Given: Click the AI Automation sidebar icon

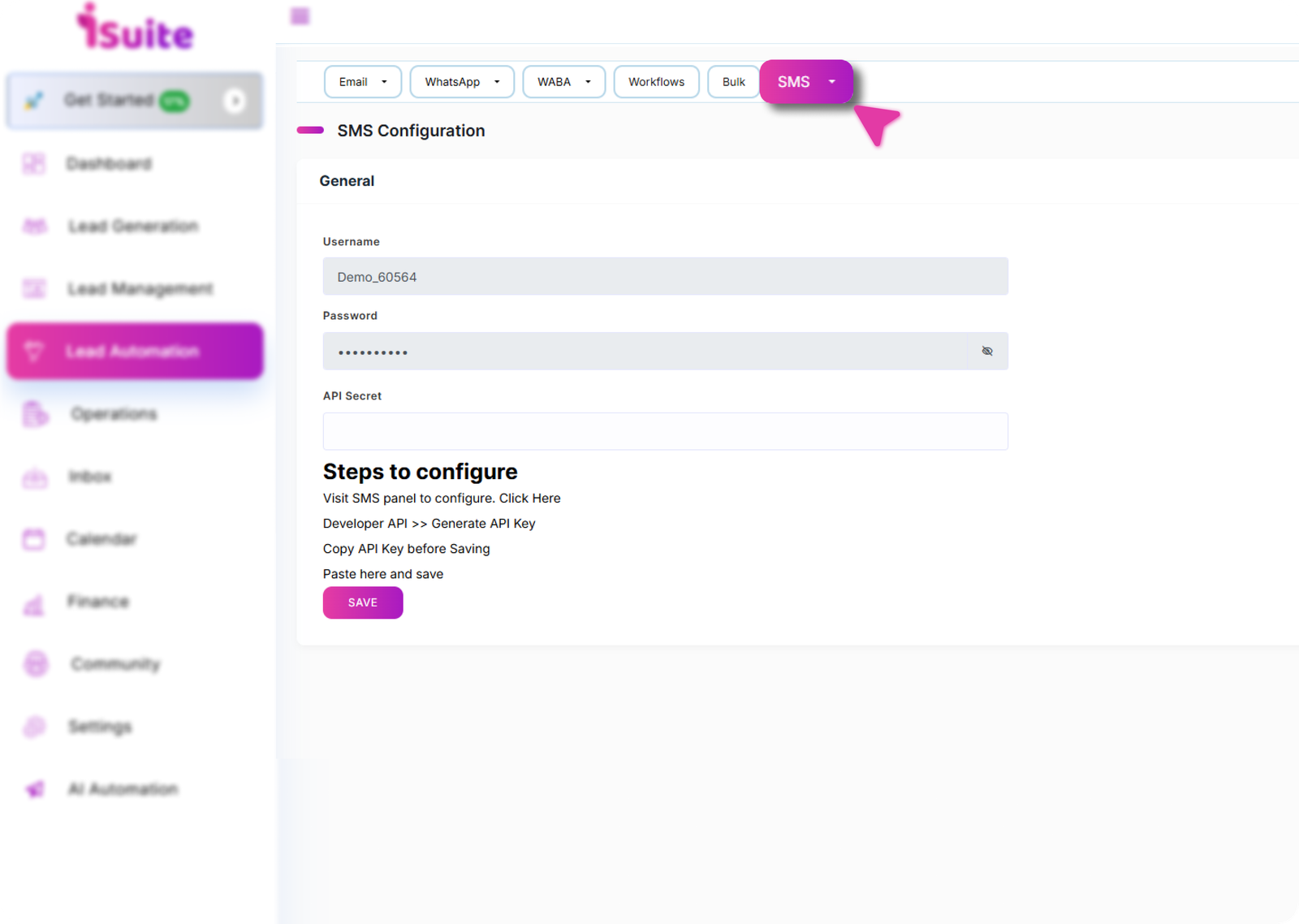Looking at the screenshot, I should tap(34, 788).
